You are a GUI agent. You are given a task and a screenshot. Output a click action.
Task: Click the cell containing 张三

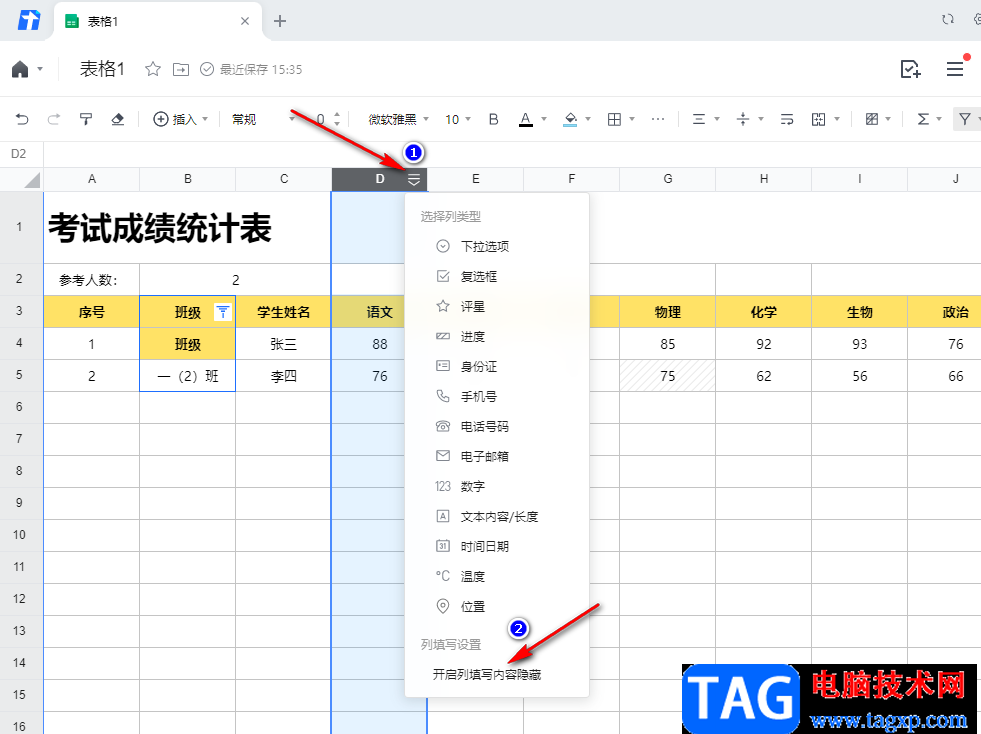pyautogui.click(x=283, y=344)
